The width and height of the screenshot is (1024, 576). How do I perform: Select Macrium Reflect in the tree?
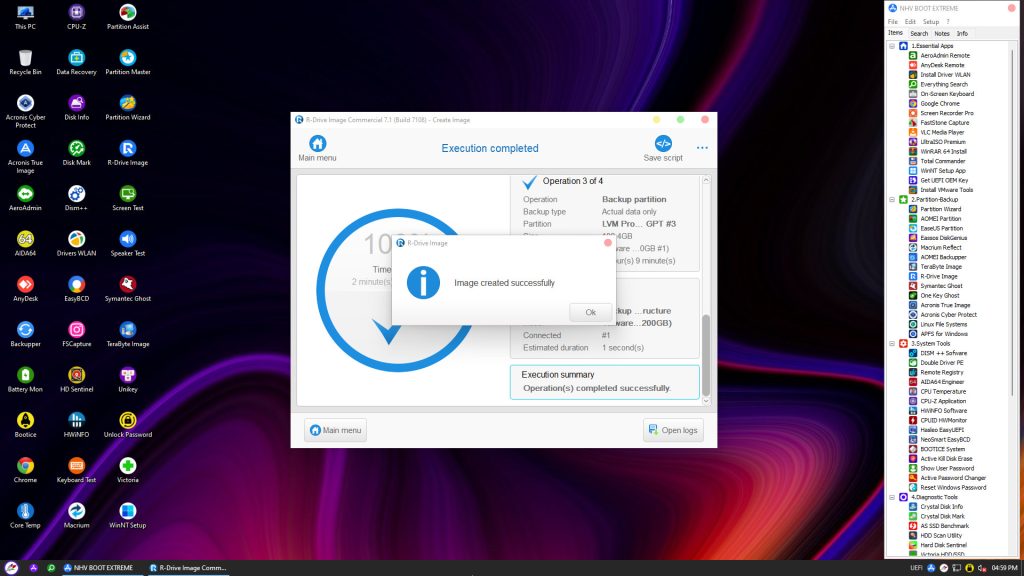point(941,248)
